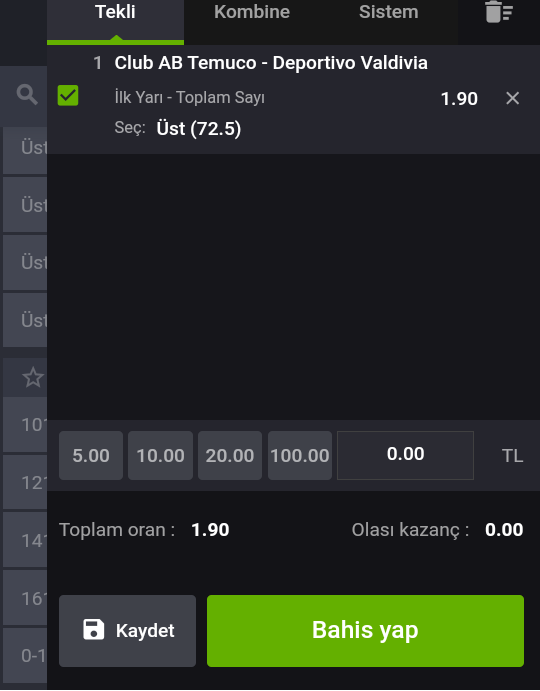Viewport: 540px width, 691px height.
Task: Click the first Üst odds cell in the left column
Action: coord(25,148)
